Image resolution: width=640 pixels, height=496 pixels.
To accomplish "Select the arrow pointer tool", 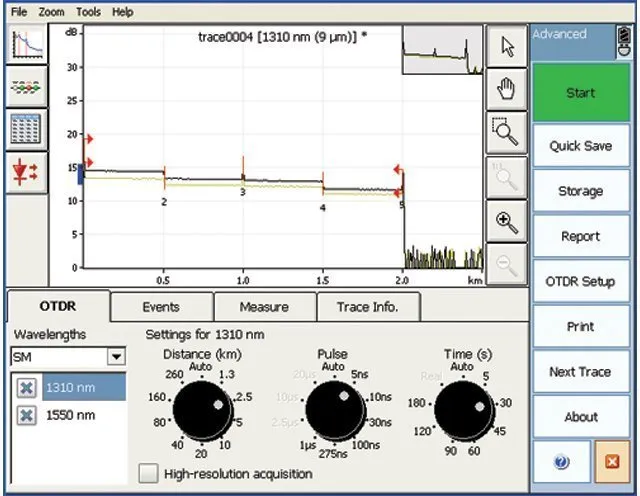I will [x=507, y=46].
